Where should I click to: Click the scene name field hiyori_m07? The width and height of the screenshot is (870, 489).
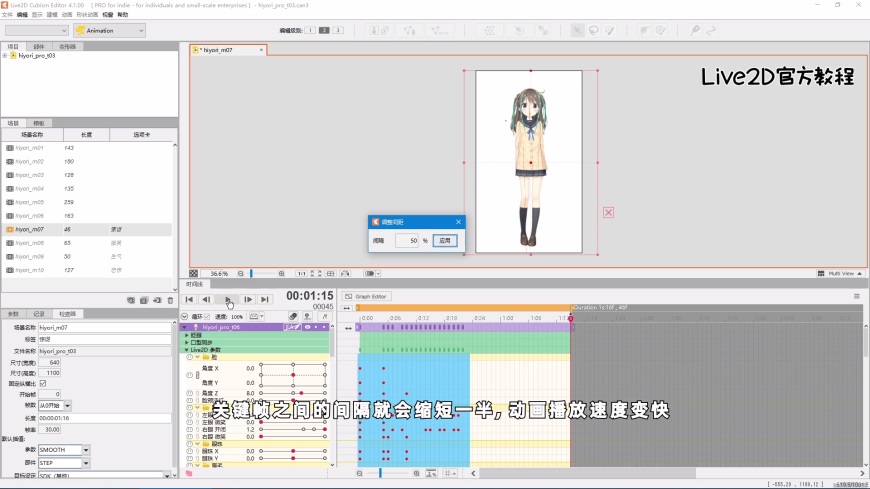pyautogui.click(x=104, y=327)
